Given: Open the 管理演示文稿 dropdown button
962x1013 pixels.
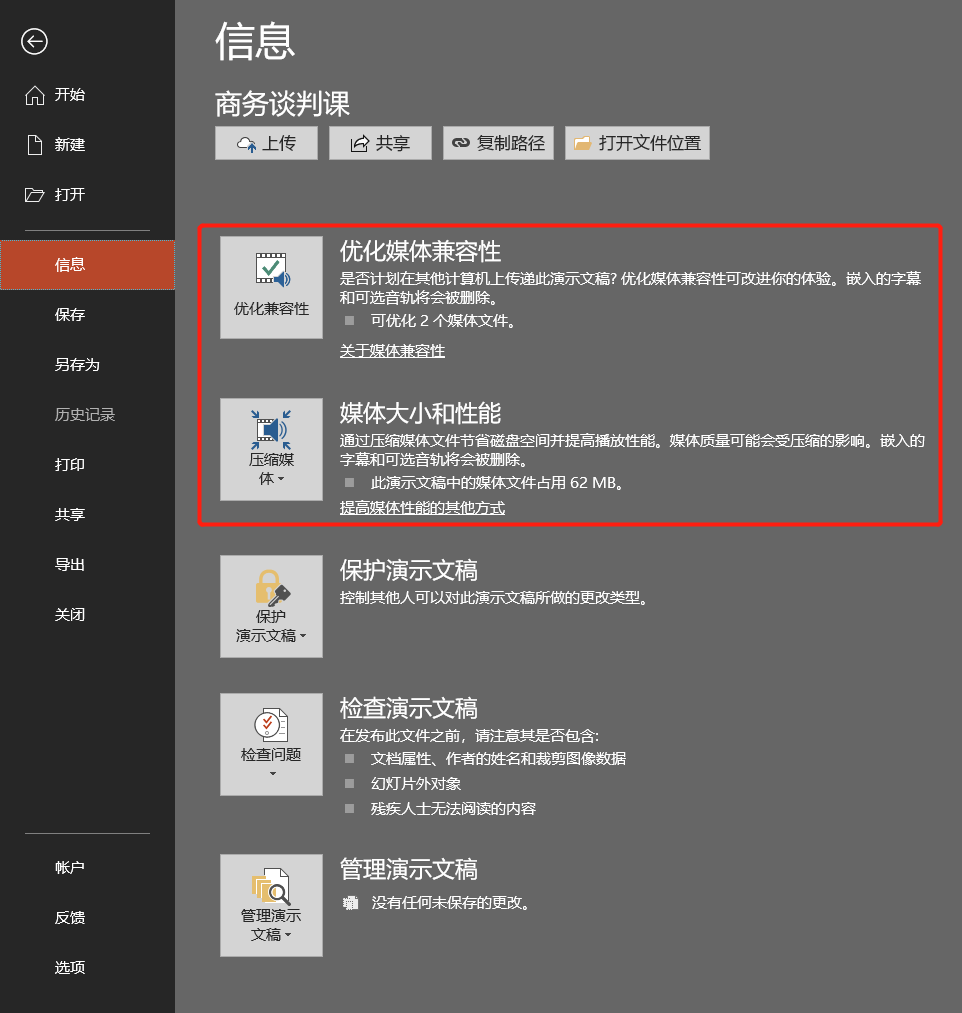Looking at the screenshot, I should (271, 905).
